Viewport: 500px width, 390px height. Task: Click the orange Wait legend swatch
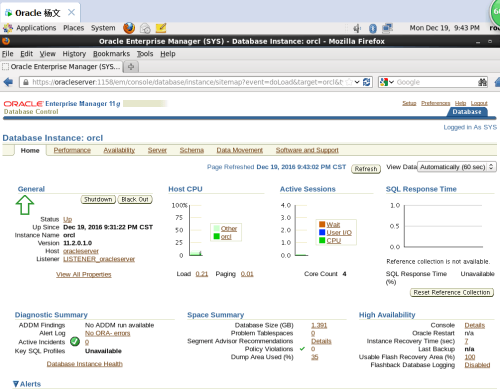[322, 224]
